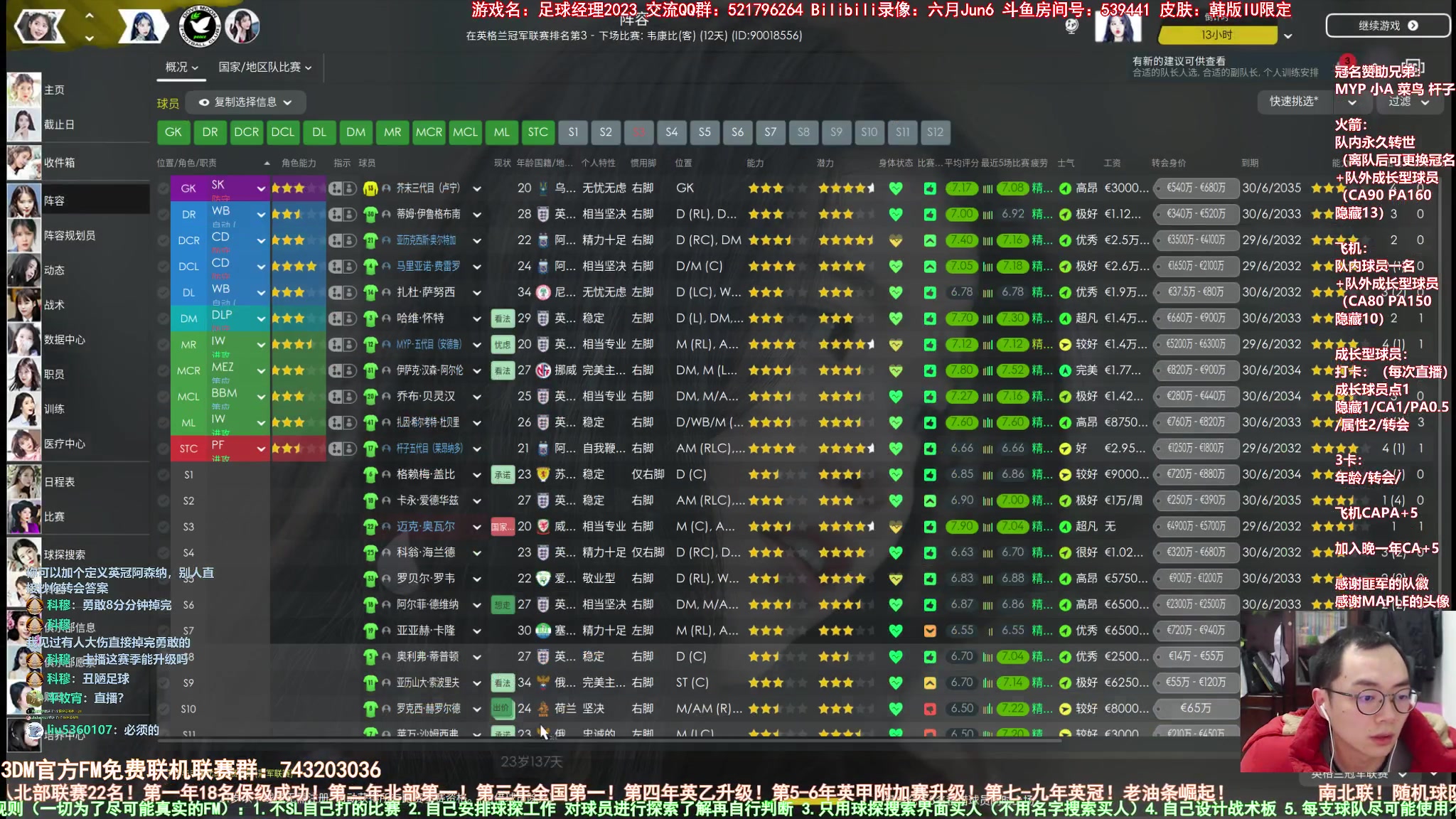Image resolution: width=1456 pixels, height=819 pixels.
Task: Click orange sharpness icon for 亚亚赫·卡隆
Action: tap(930, 631)
